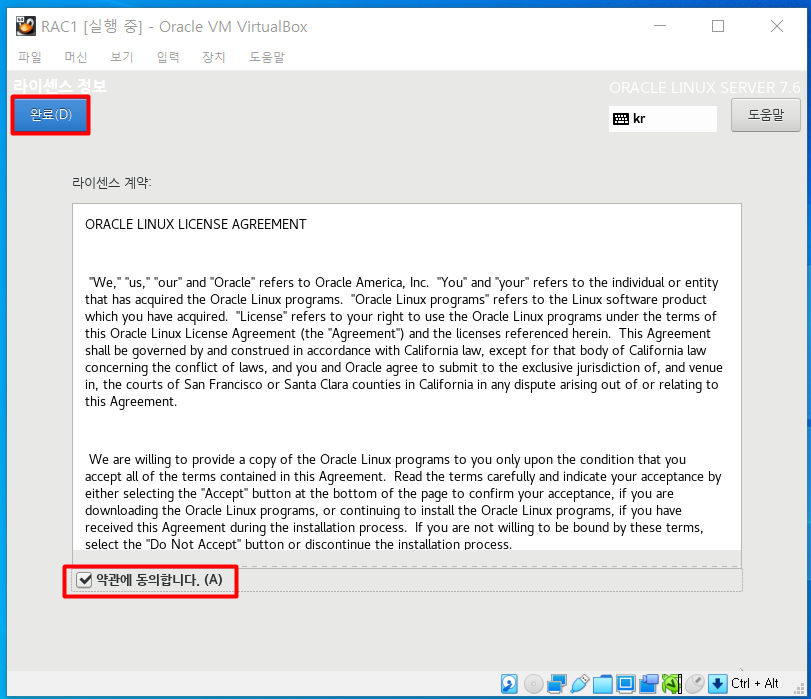This screenshot has width=811, height=699.
Task: Open the 머신 menu
Action: pyautogui.click(x=76, y=57)
